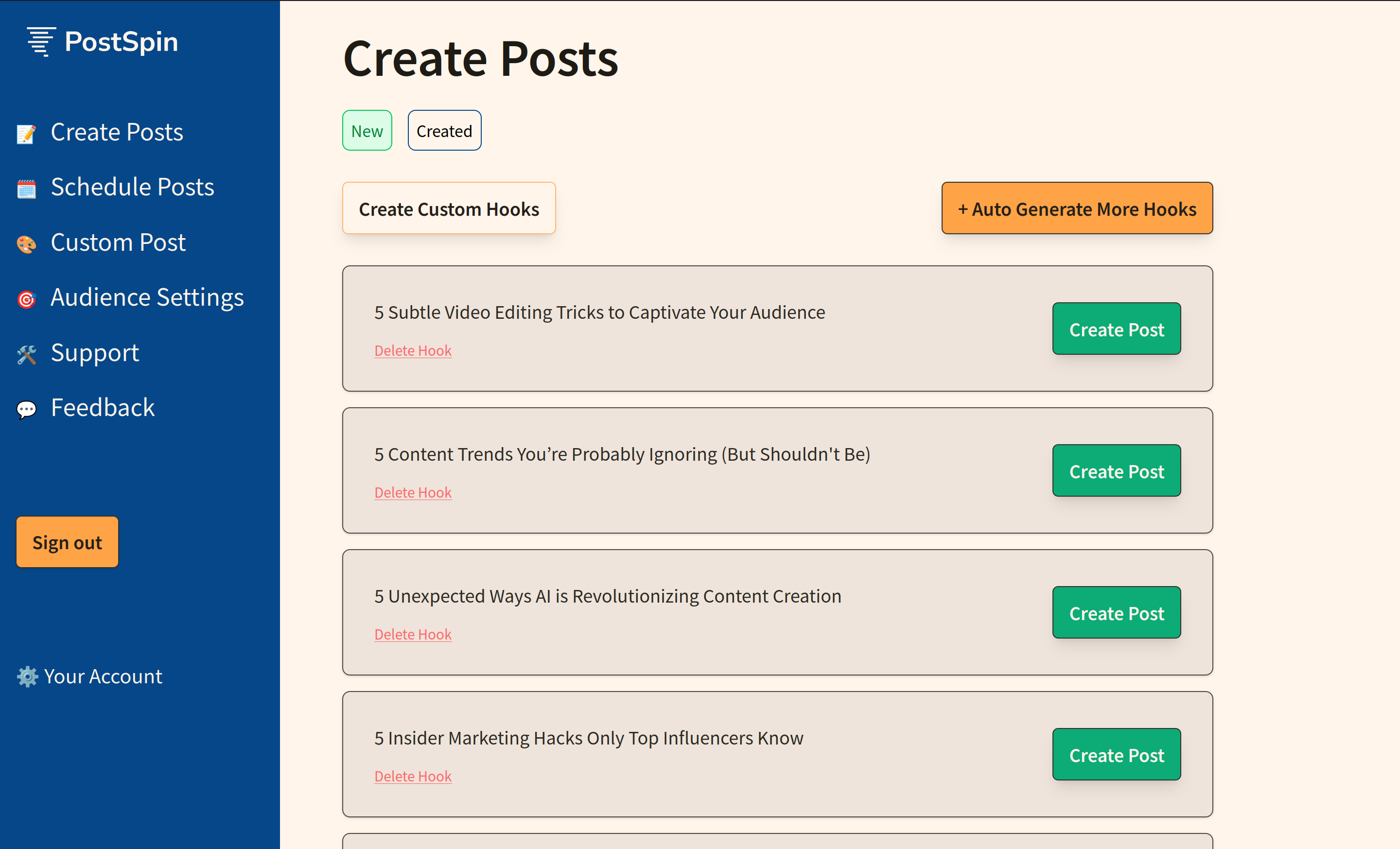
Task: Delete the AI Revolutionizing Content Creation hook
Action: (x=413, y=634)
